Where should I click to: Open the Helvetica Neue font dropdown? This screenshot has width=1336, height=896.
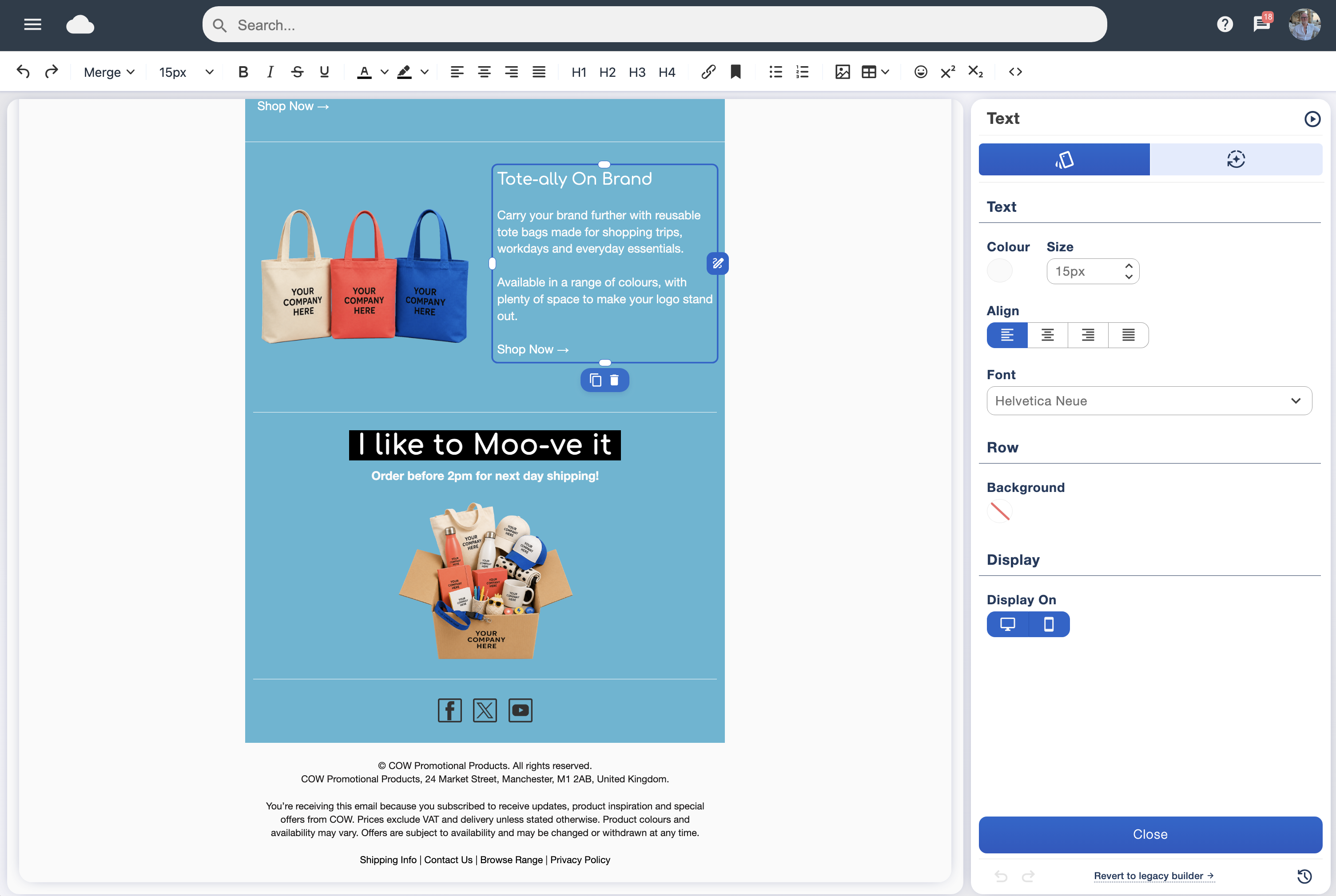1149,401
